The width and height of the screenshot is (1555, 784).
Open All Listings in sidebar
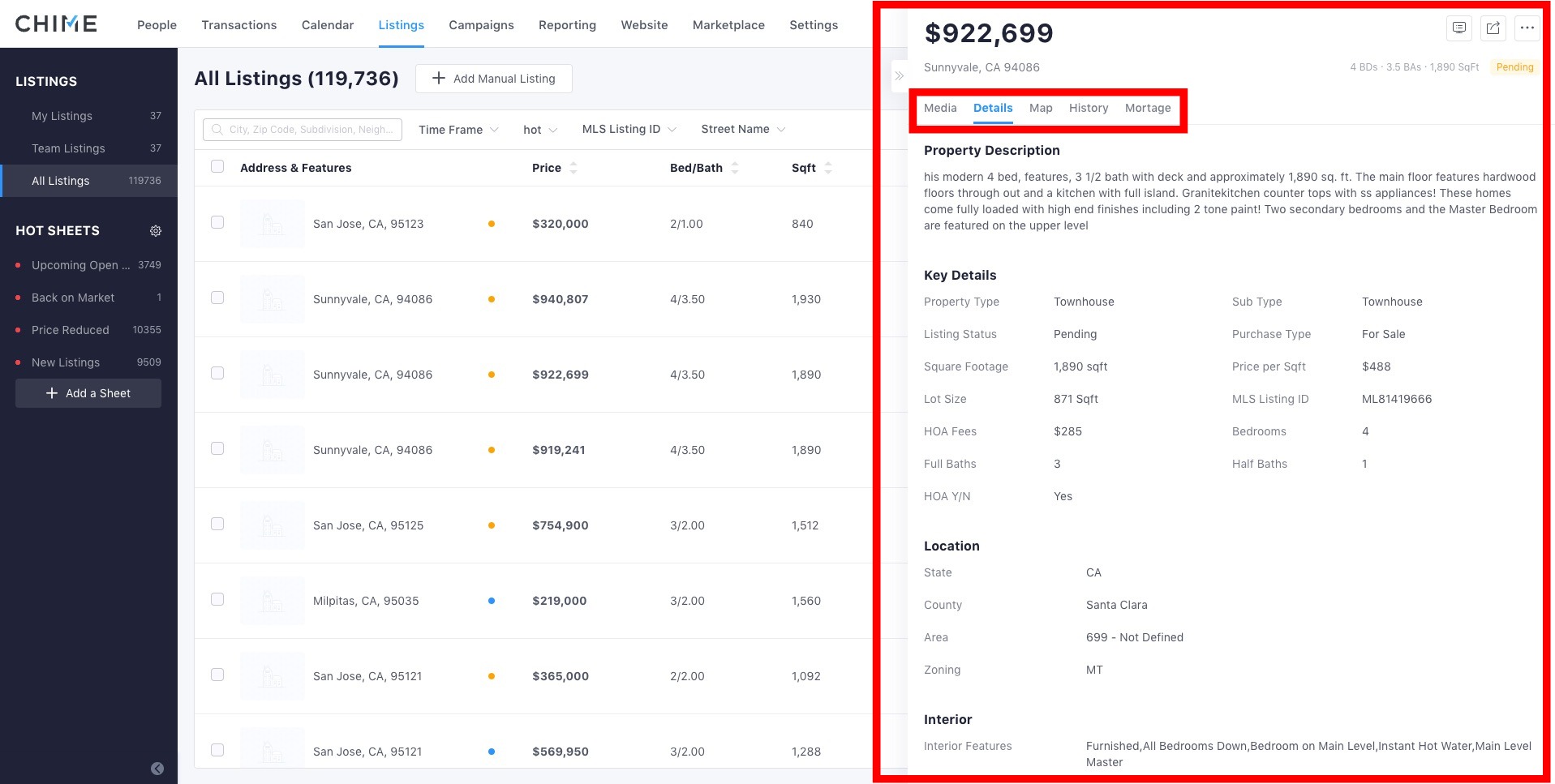(x=89, y=181)
